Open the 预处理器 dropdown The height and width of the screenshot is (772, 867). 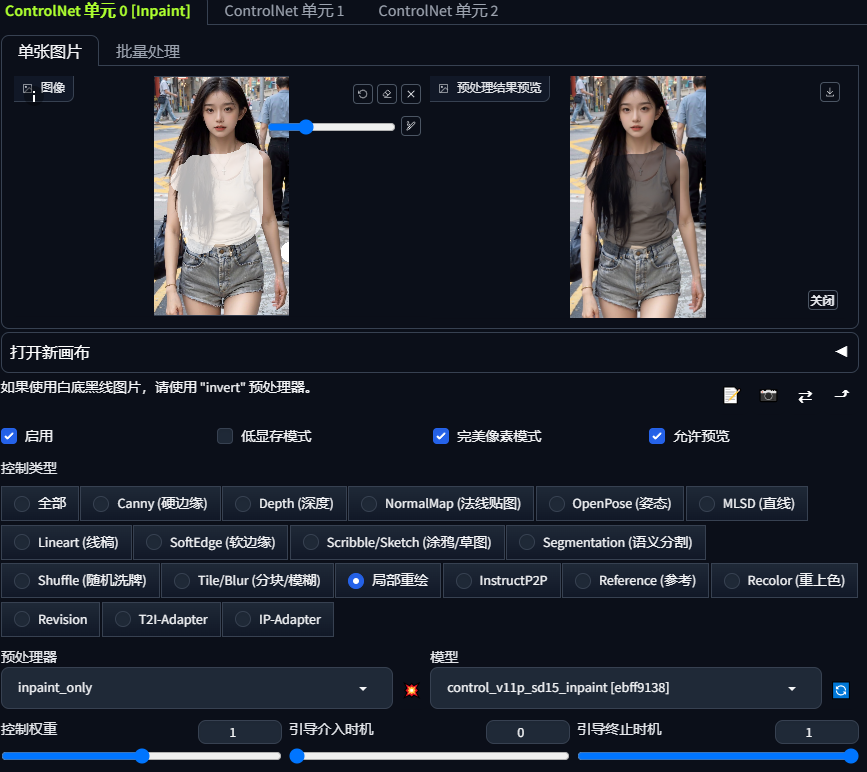(197, 688)
